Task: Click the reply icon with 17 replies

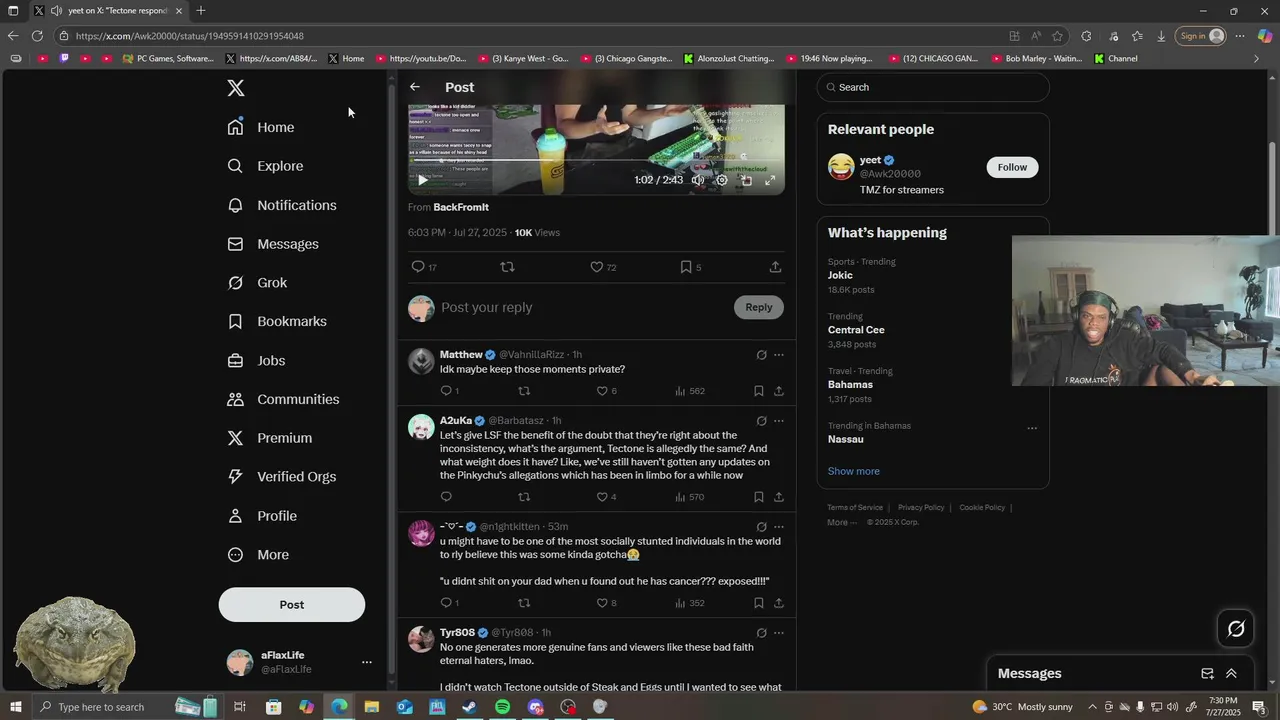Action: pyautogui.click(x=424, y=267)
